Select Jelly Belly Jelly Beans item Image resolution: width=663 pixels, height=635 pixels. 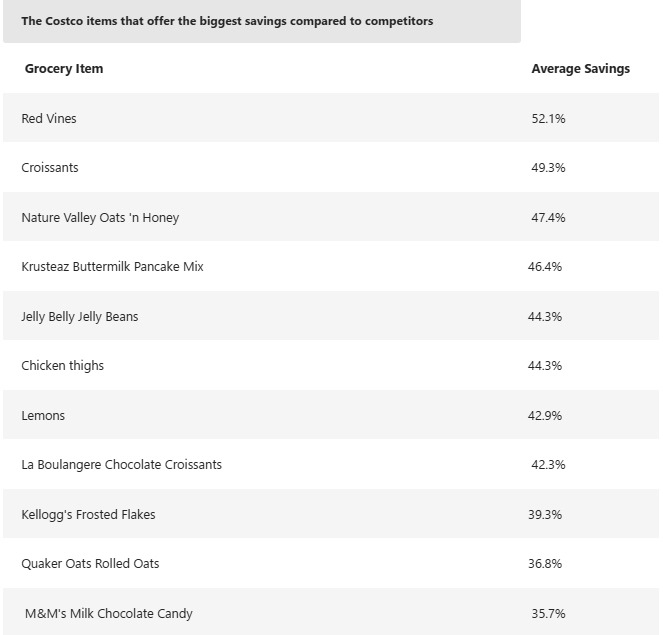coord(80,317)
